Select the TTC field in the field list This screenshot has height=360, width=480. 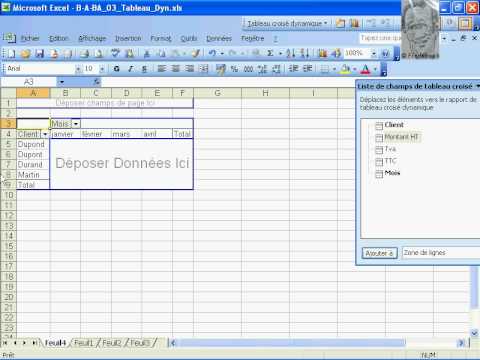click(x=390, y=161)
